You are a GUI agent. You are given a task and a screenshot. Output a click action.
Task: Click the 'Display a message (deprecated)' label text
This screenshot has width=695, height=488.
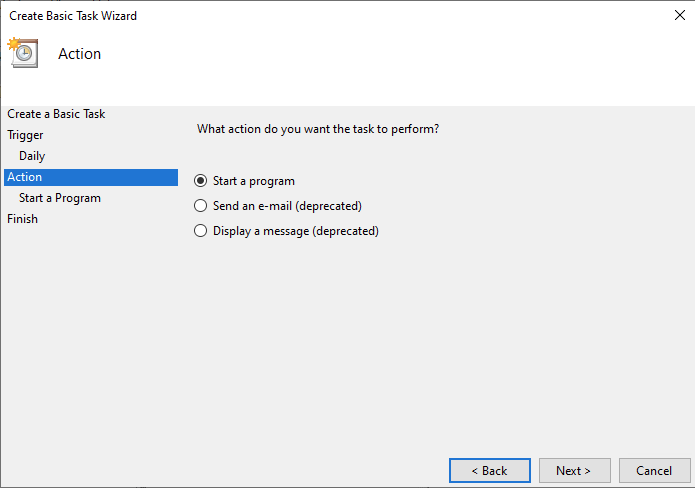pyautogui.click(x=296, y=231)
